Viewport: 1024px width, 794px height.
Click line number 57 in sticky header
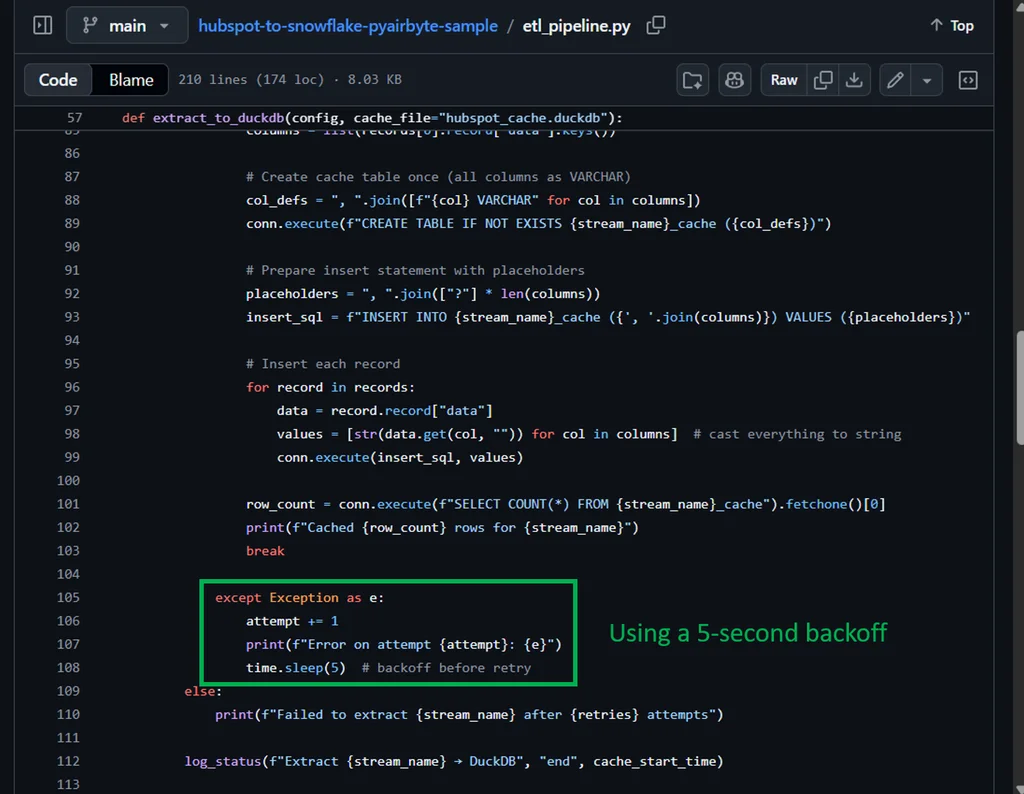coord(74,118)
